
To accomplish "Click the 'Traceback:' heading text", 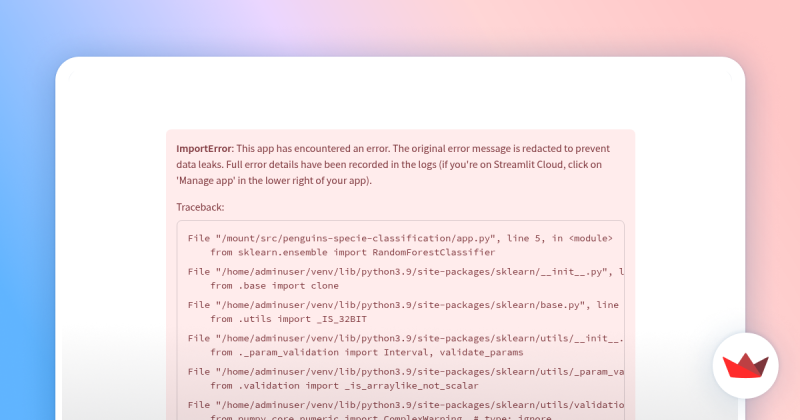I will pyautogui.click(x=200, y=207).
